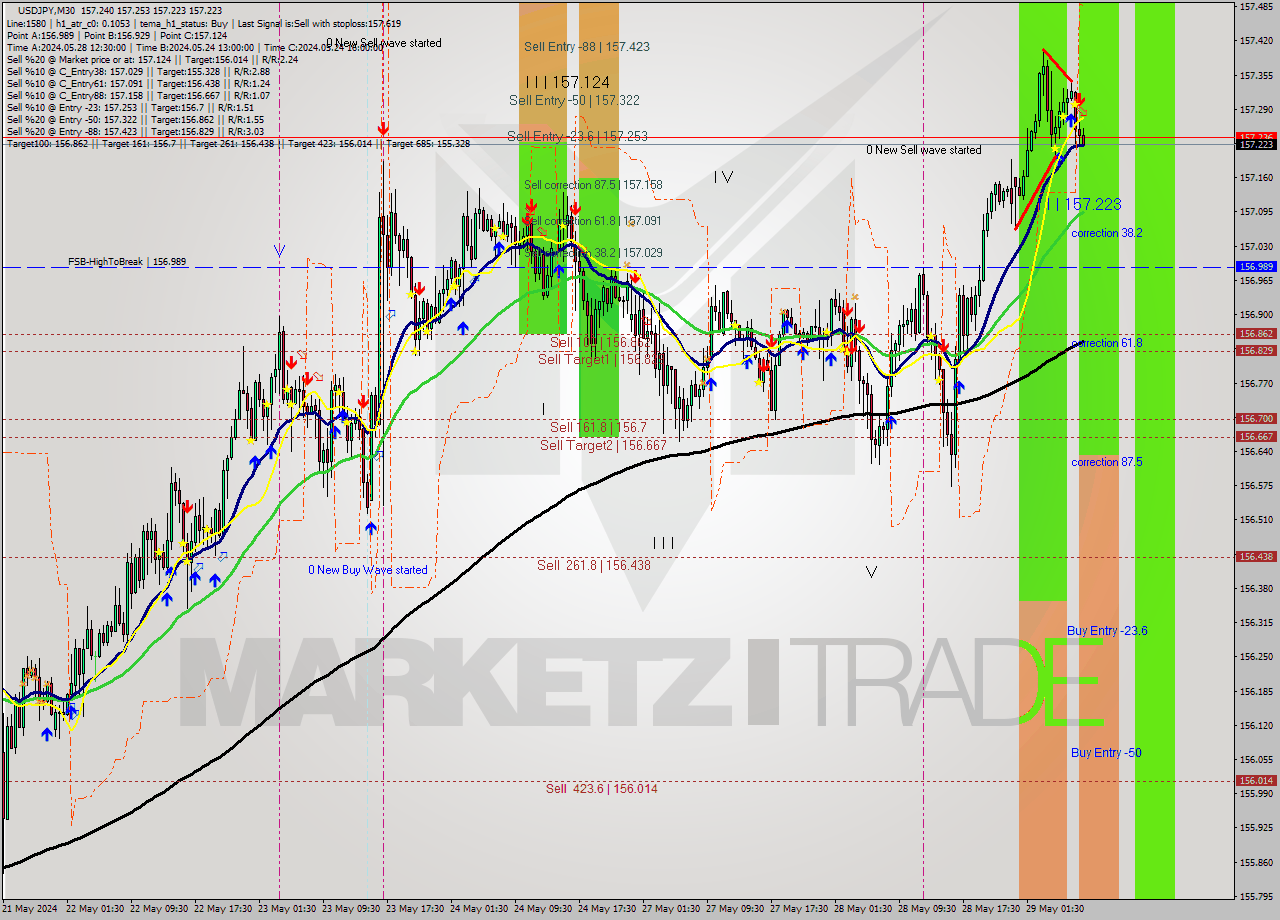
Task: Click the red 157.226 price tag
Action: pyautogui.click(x=1256, y=137)
